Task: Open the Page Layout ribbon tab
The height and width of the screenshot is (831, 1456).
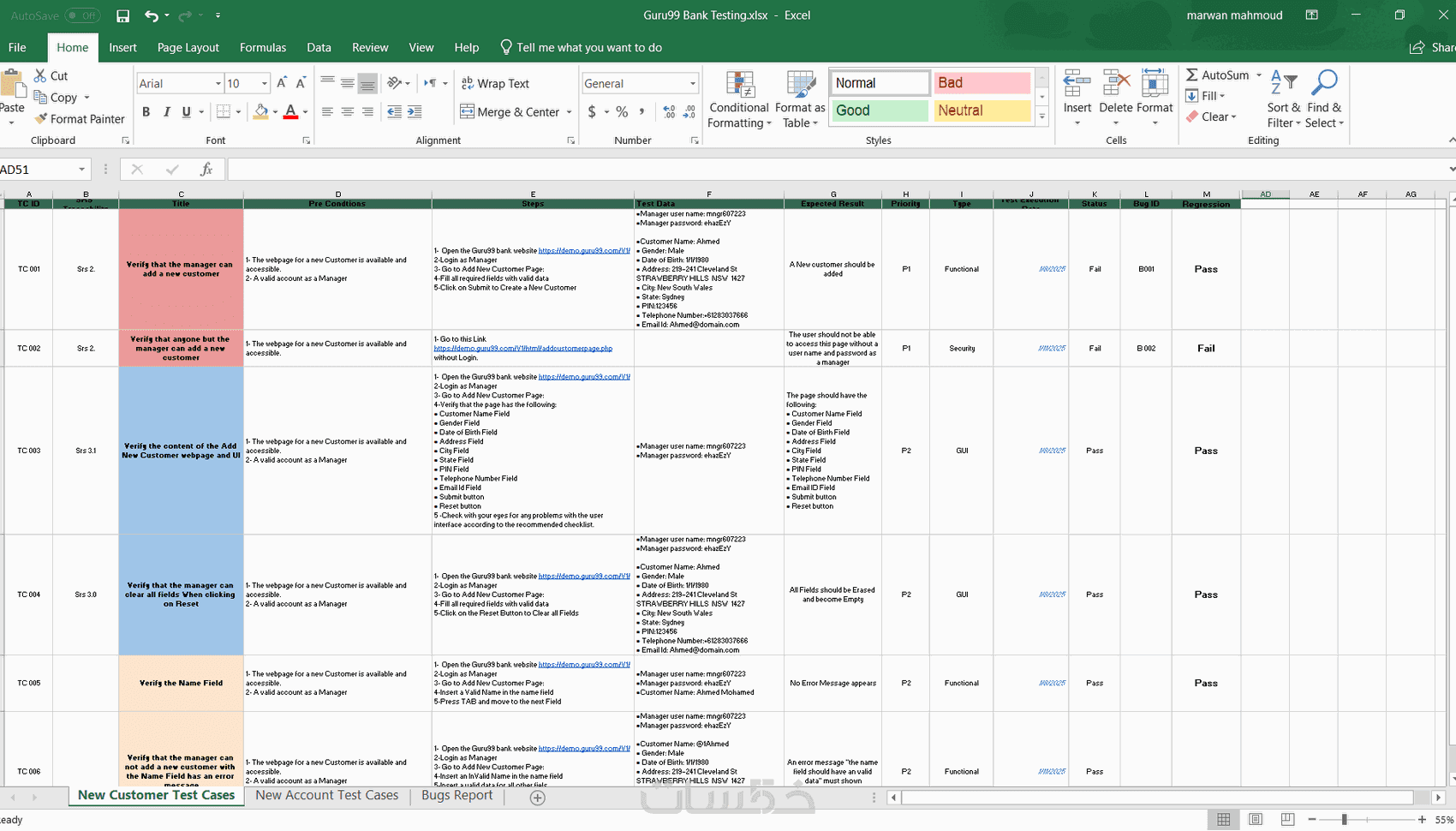Action: tap(188, 48)
